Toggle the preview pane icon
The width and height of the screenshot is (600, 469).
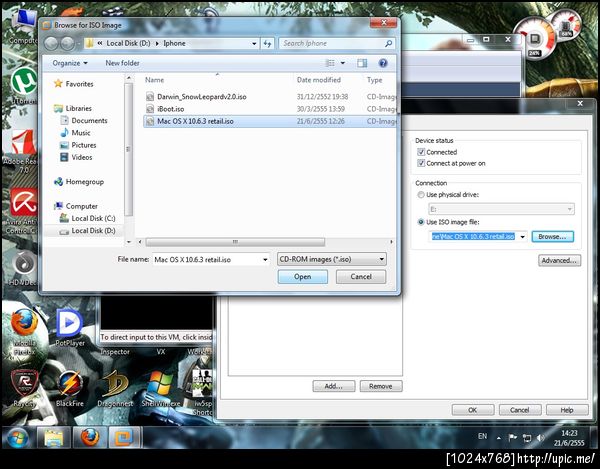(362, 63)
